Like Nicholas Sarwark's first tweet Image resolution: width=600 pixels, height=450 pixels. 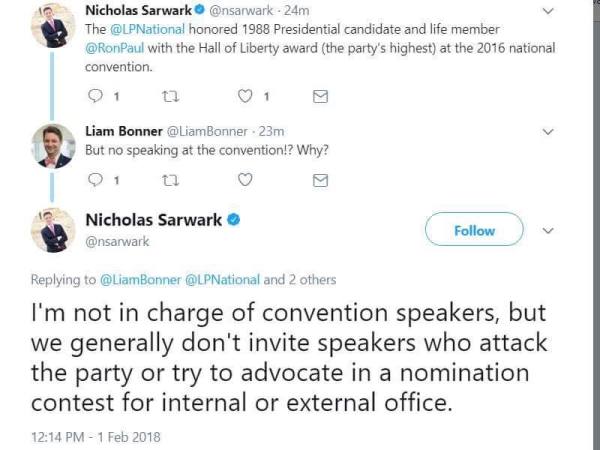point(245,96)
